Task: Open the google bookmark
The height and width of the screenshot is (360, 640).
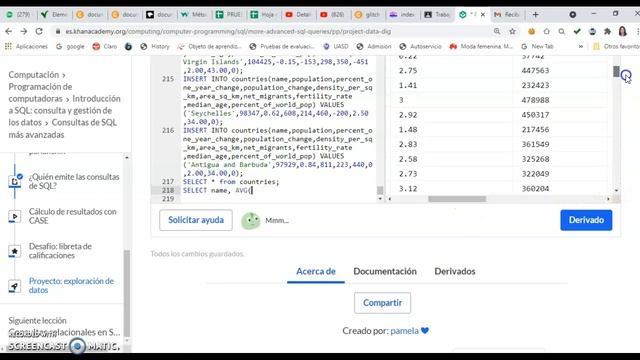Action: (x=70, y=47)
